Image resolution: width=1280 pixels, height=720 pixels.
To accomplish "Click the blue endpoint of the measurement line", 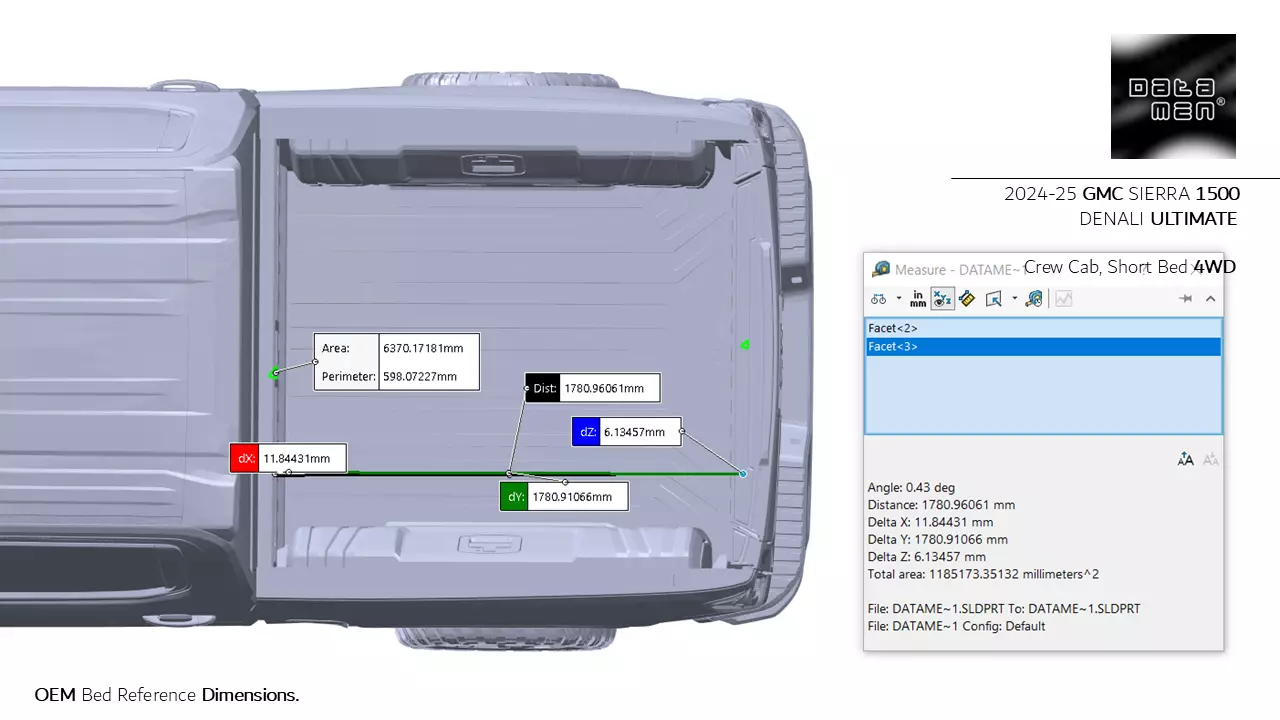I will click(x=743, y=473).
